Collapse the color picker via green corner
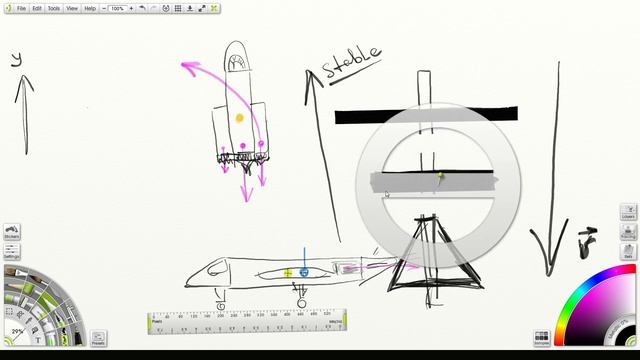 632,341
